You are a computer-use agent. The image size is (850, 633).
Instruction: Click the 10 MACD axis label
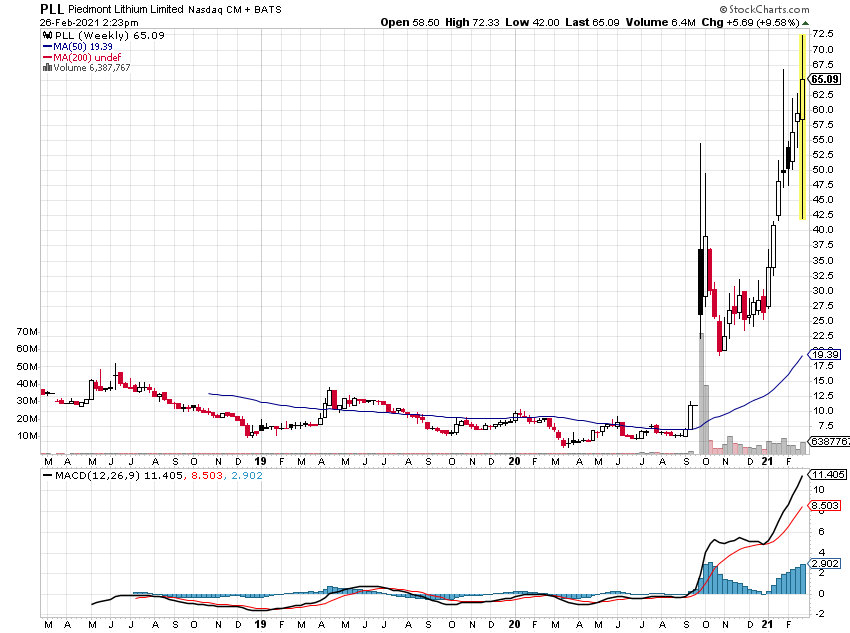point(819,489)
